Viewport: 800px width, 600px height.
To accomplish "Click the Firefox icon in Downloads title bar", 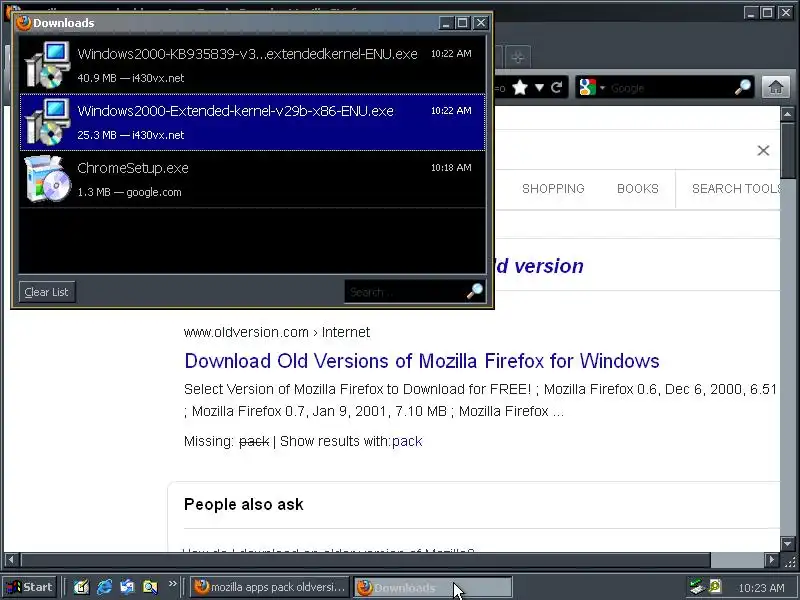I will (23, 22).
